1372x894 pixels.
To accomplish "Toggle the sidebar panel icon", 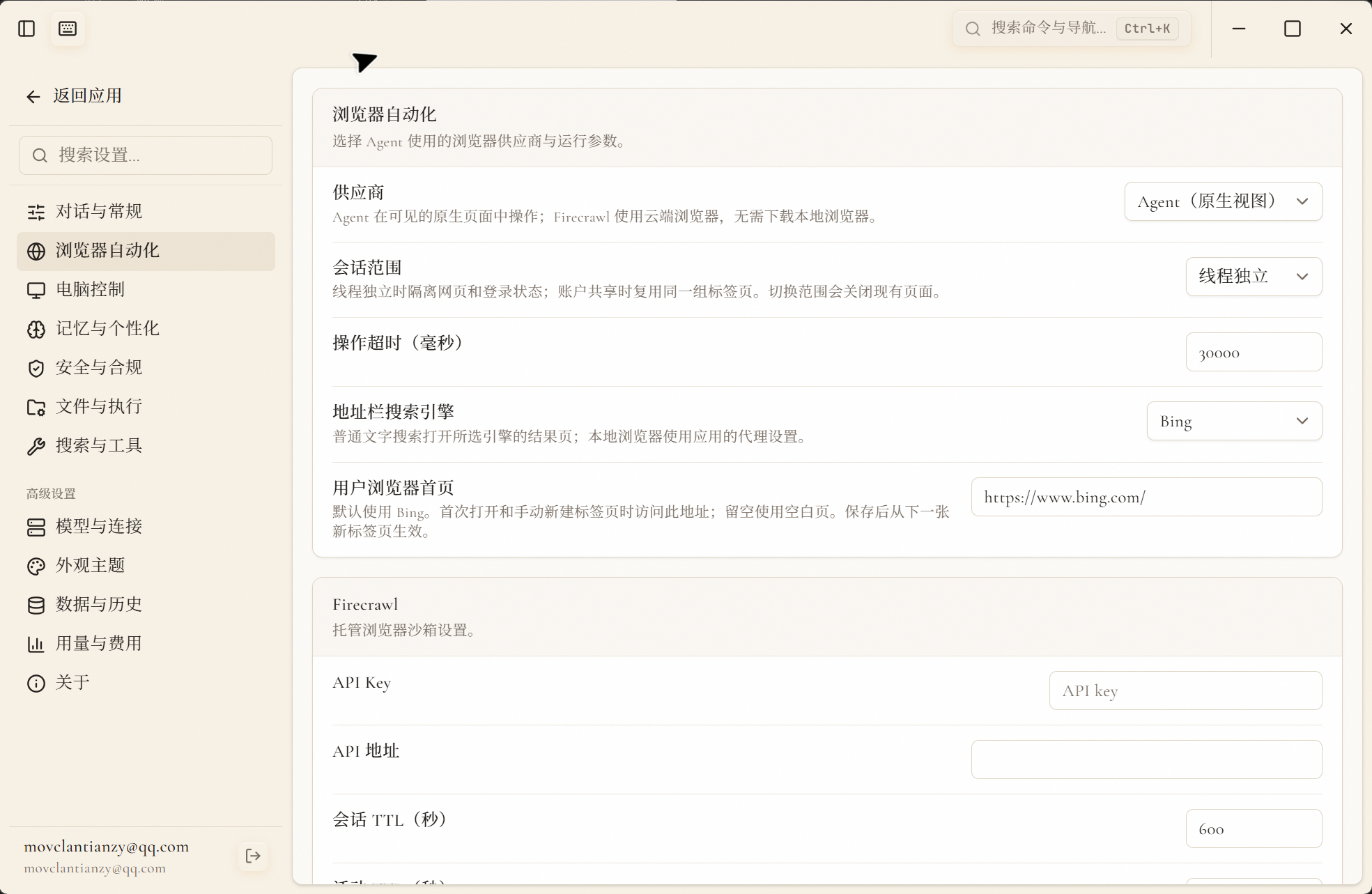I will click(x=26, y=29).
